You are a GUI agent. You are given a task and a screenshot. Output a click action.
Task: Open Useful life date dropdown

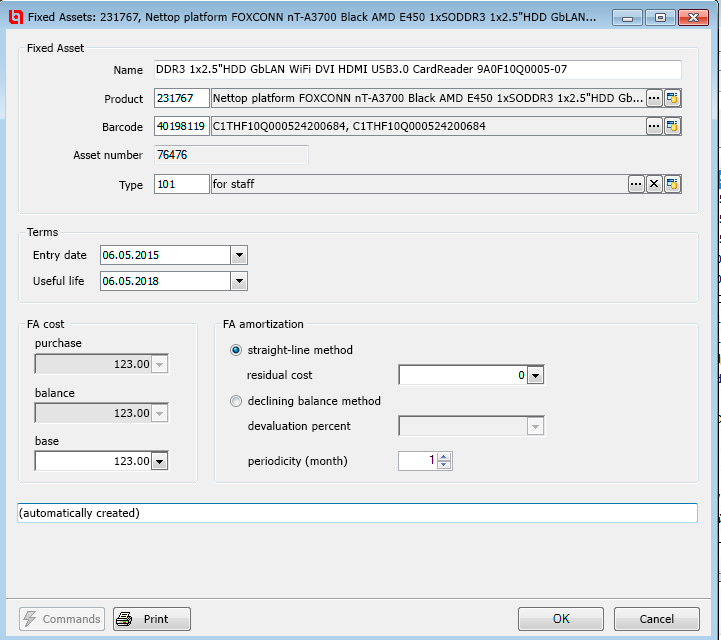tap(239, 281)
